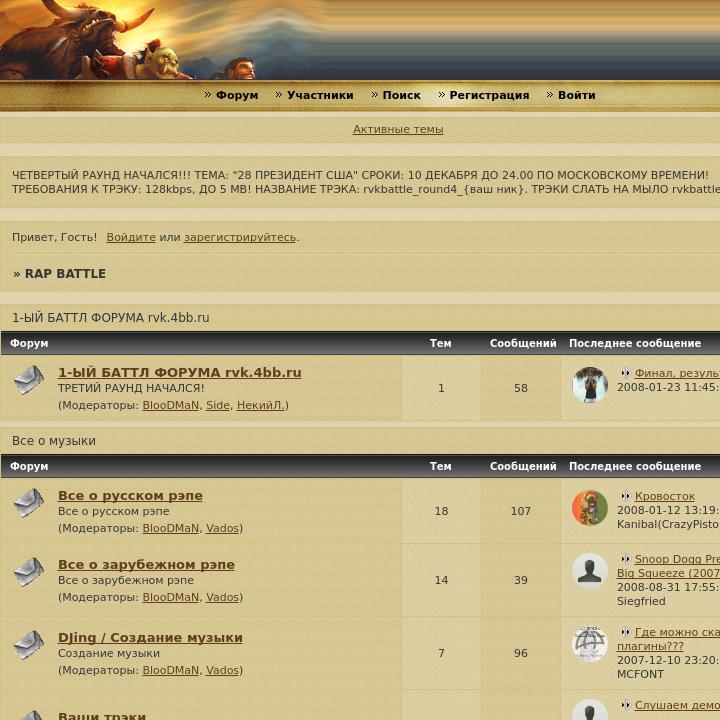Open the Форум menu item

237,95
